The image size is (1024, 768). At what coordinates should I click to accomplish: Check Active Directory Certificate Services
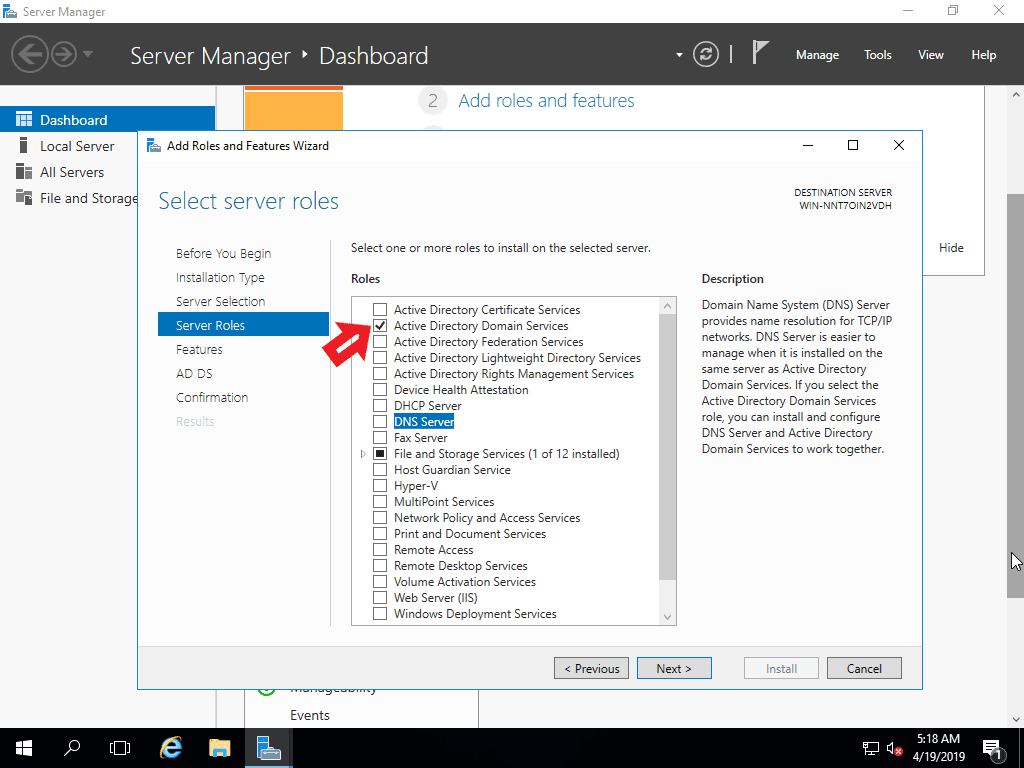pyautogui.click(x=380, y=310)
